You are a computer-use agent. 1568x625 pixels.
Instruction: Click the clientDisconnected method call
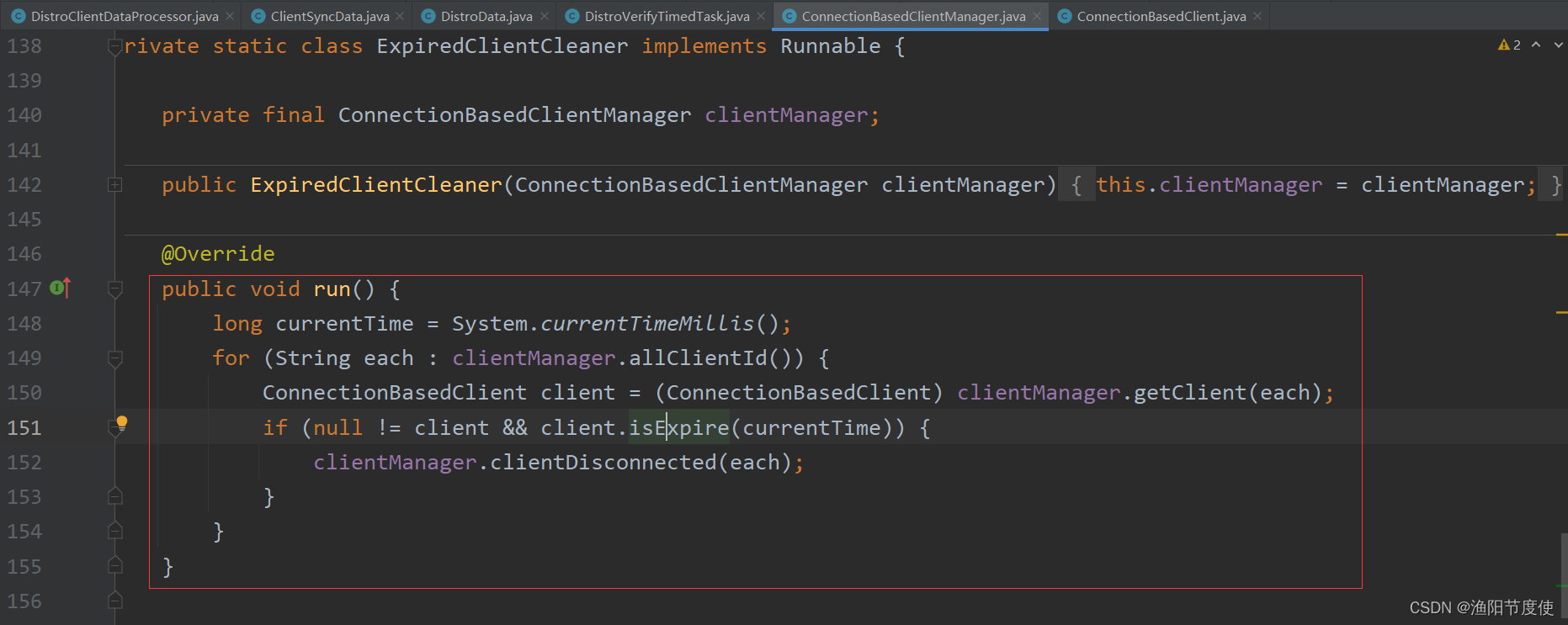click(x=603, y=462)
